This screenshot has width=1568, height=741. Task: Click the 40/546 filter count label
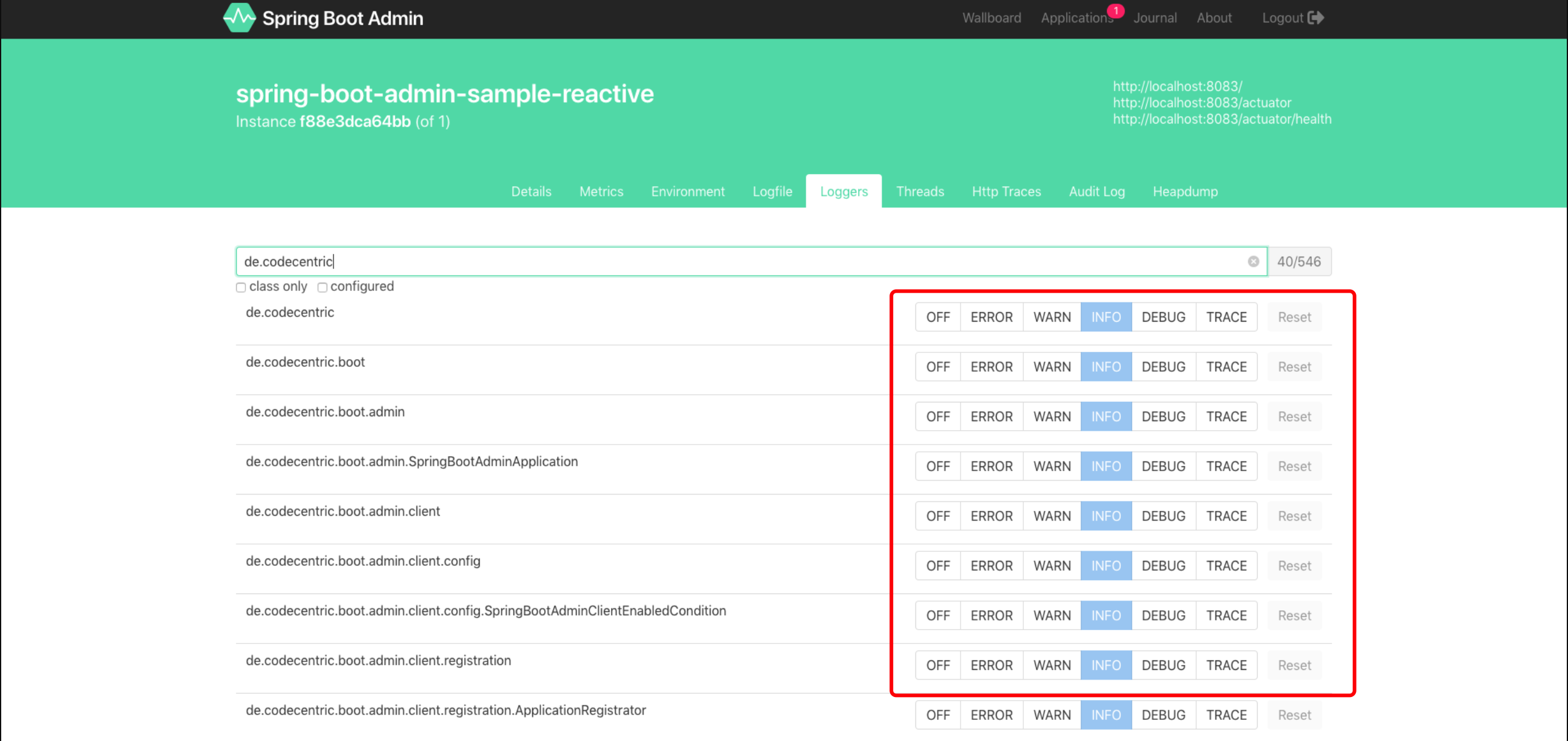(x=1299, y=261)
